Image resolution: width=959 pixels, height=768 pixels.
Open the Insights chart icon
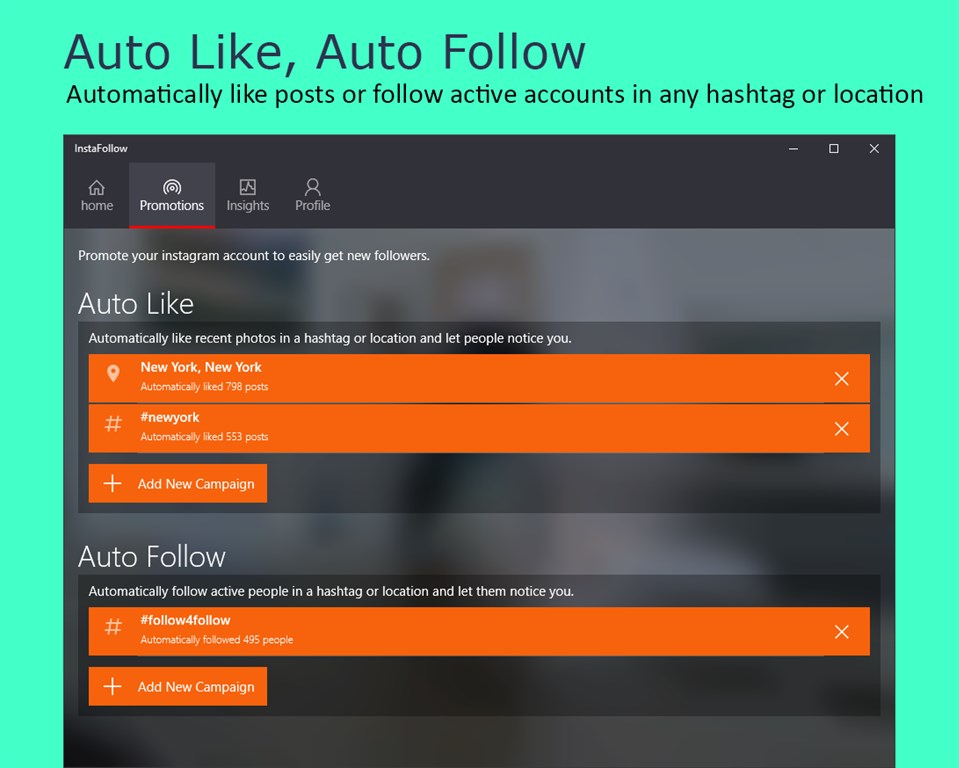[248, 187]
